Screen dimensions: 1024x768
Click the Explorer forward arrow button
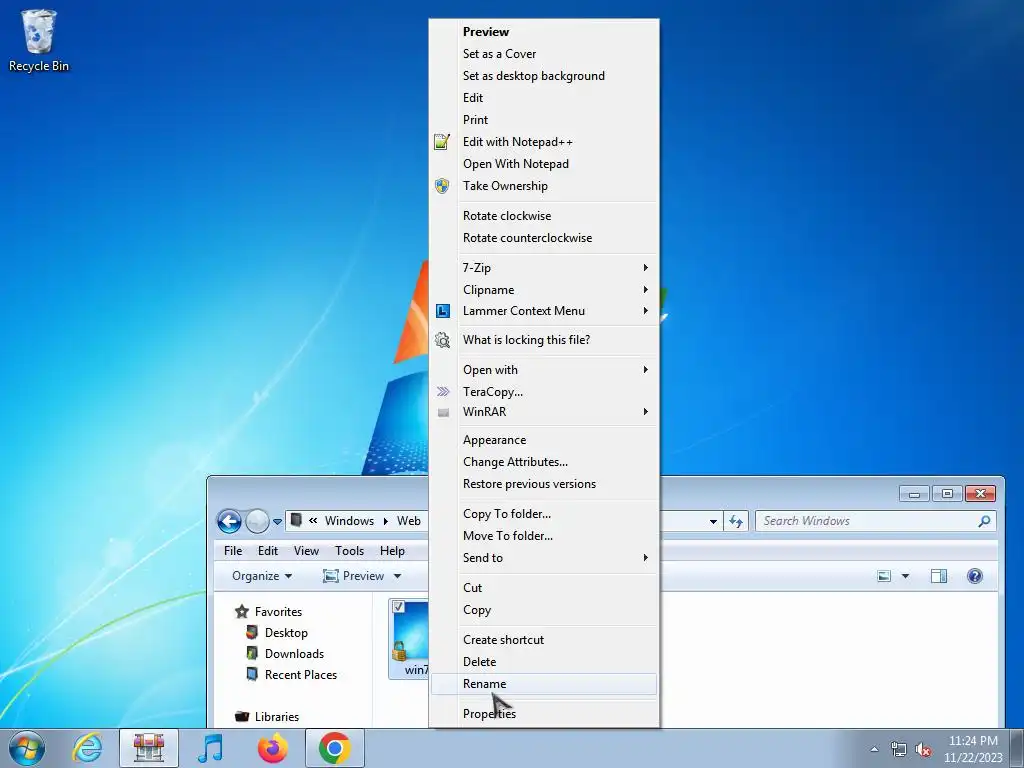[257, 521]
